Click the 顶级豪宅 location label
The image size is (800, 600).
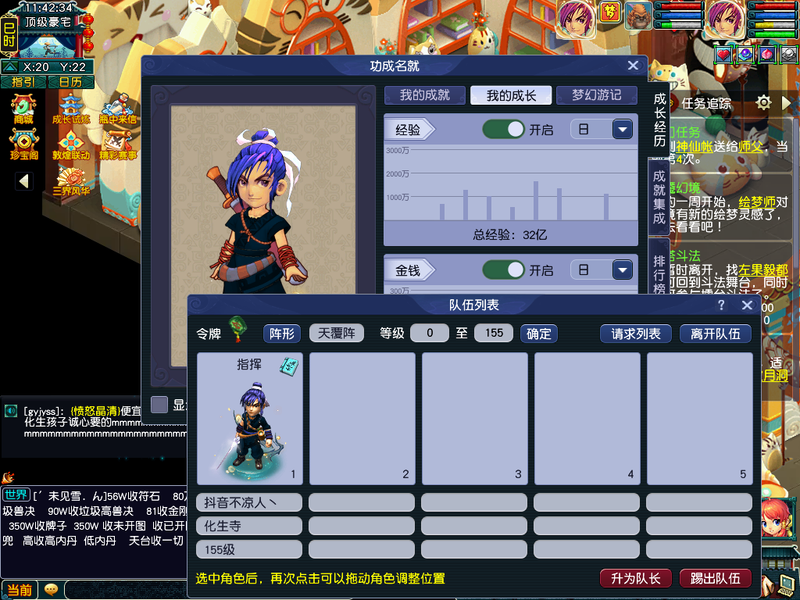[x=48, y=21]
